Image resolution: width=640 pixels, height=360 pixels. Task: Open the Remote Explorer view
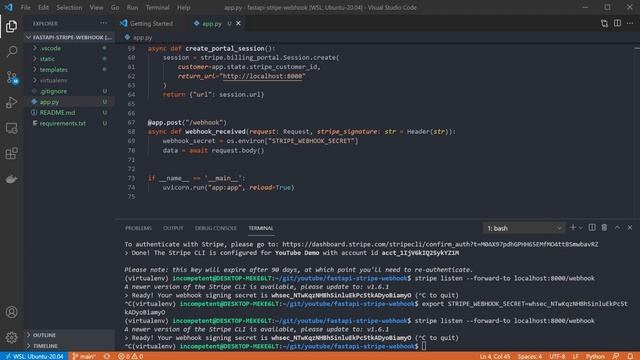(11, 128)
